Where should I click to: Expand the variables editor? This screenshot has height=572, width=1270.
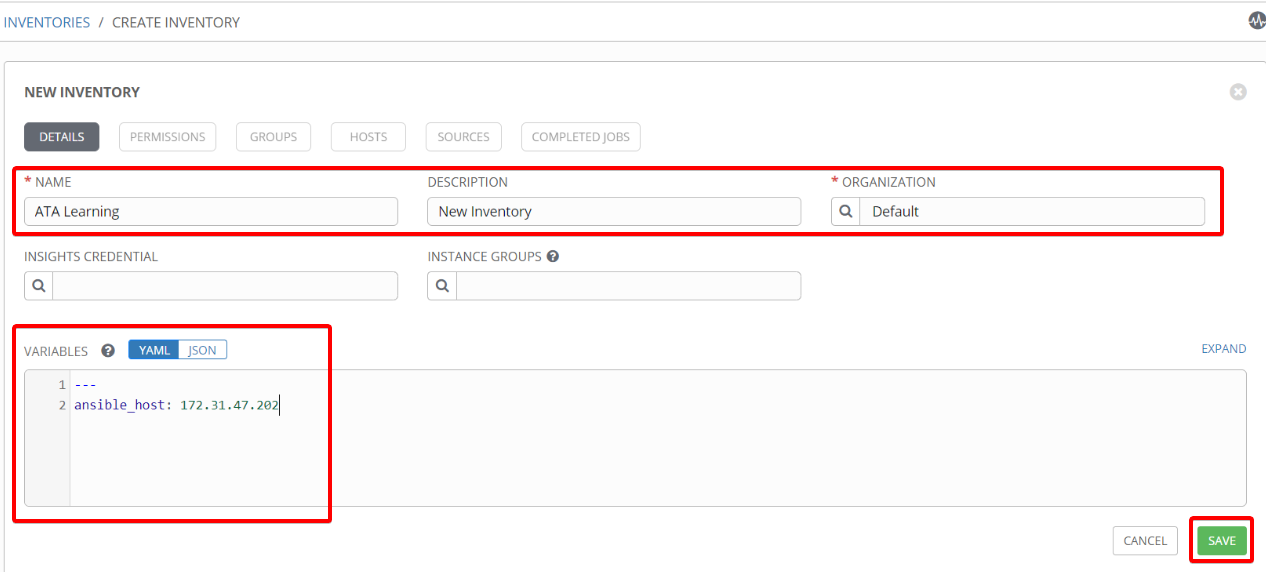click(x=1224, y=349)
